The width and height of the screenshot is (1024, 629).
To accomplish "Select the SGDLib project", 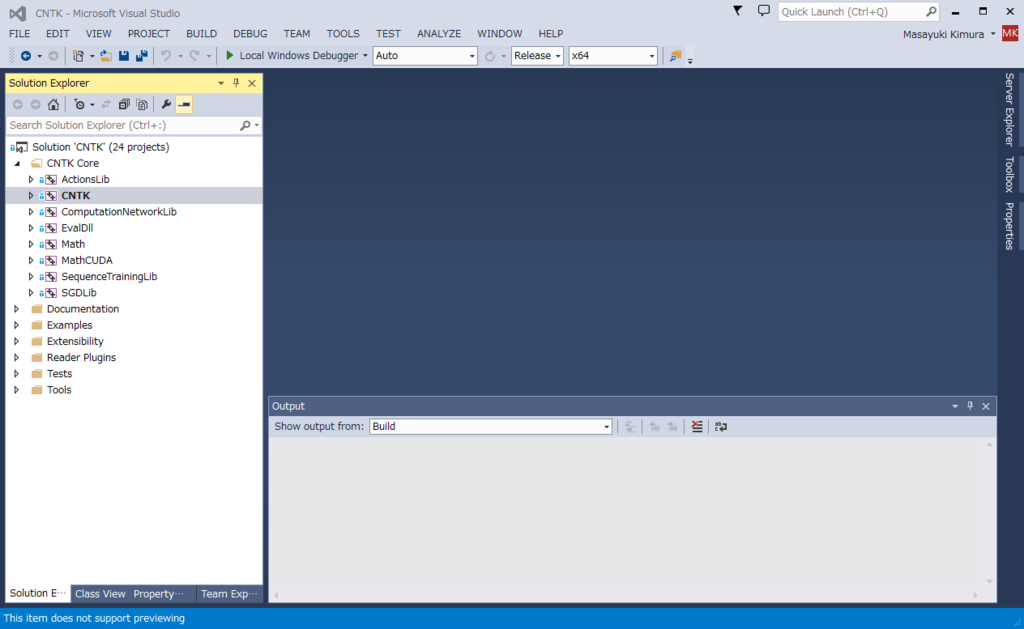I will pos(79,293).
